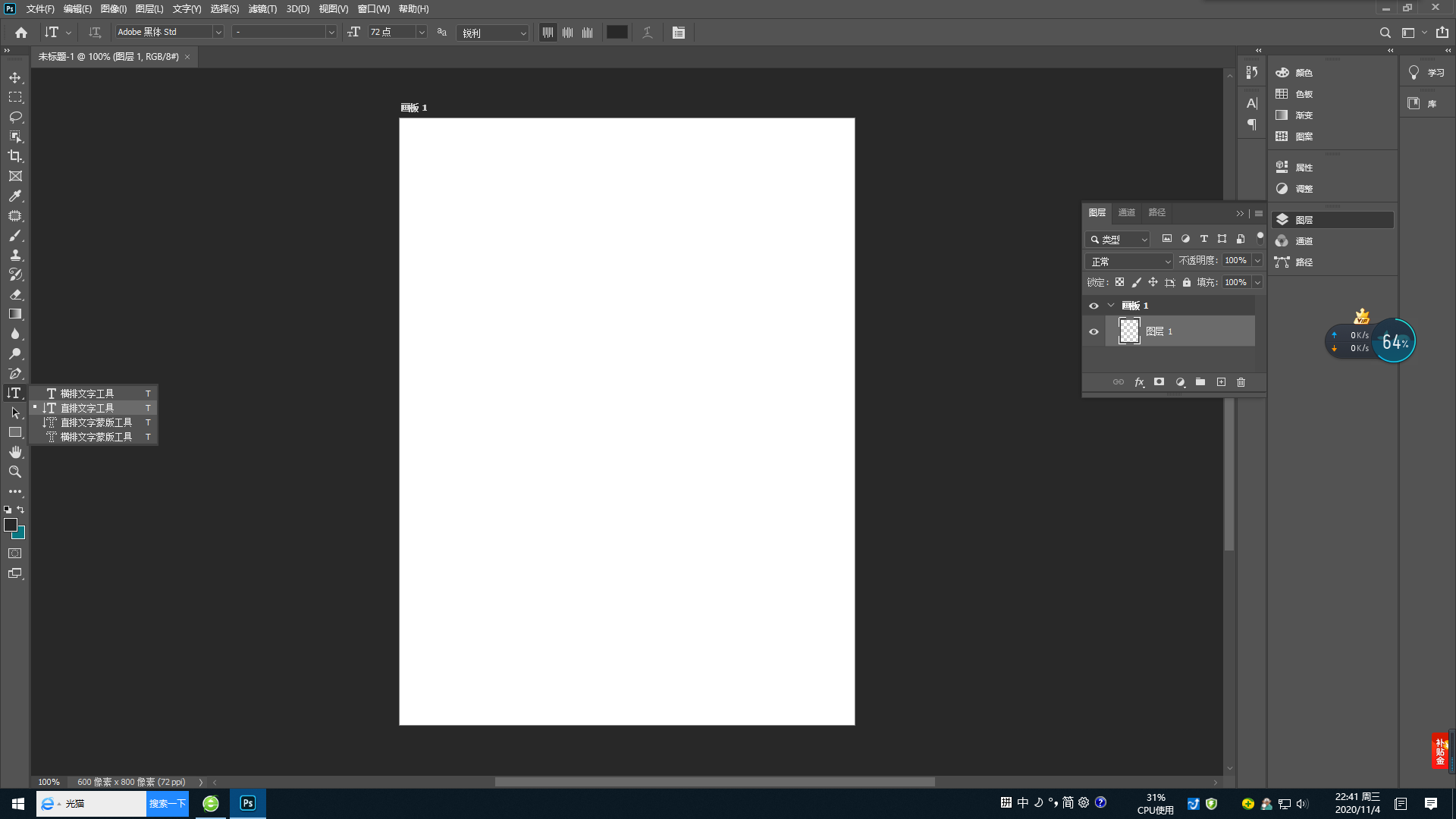Select the Frame tool
Viewport: 1456px width, 819px height.
tap(15, 176)
